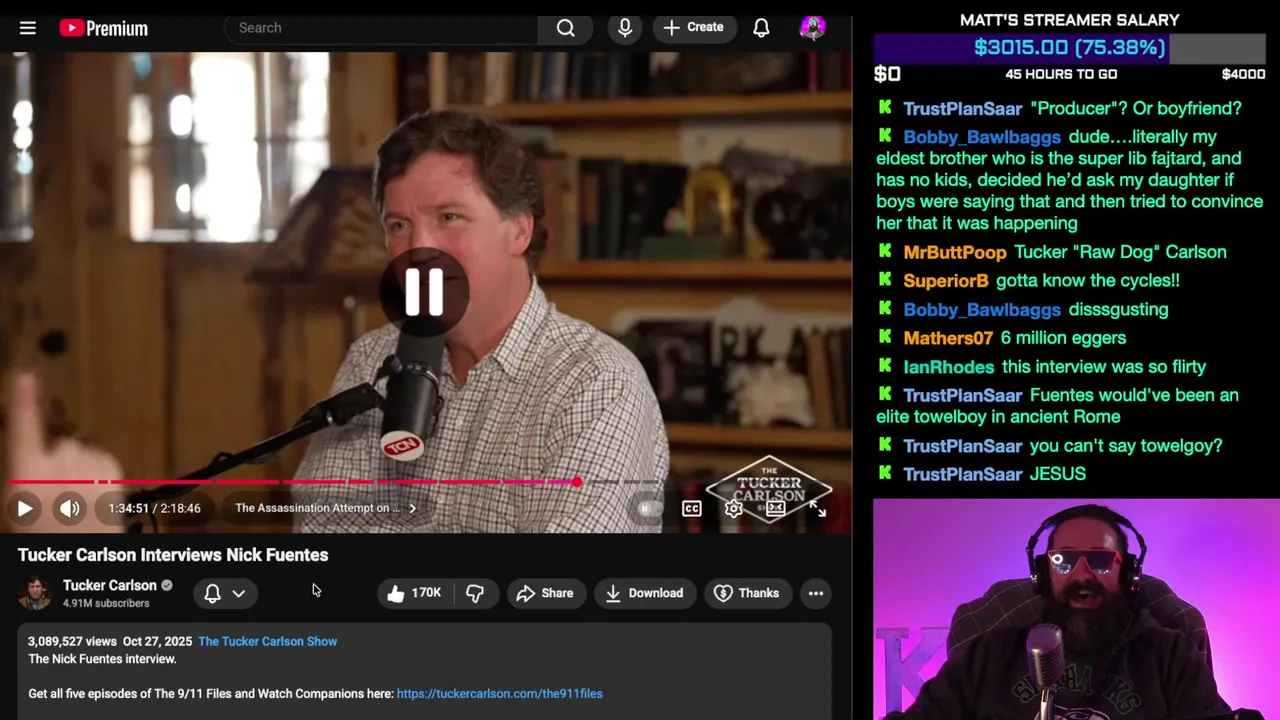Viewport: 1280px width, 720px height.
Task: Switch to theater mode view
Action: [776, 509]
